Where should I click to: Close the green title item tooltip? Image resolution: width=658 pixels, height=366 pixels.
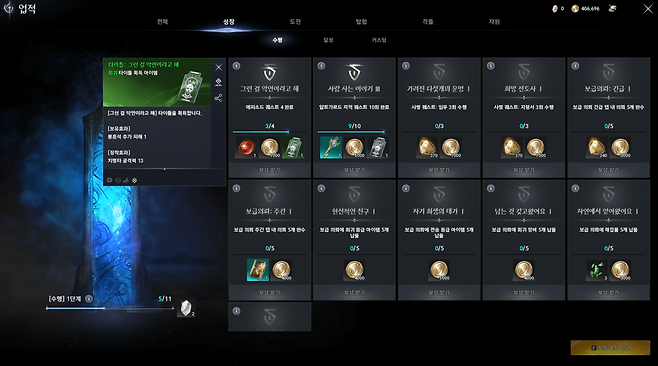point(219,67)
